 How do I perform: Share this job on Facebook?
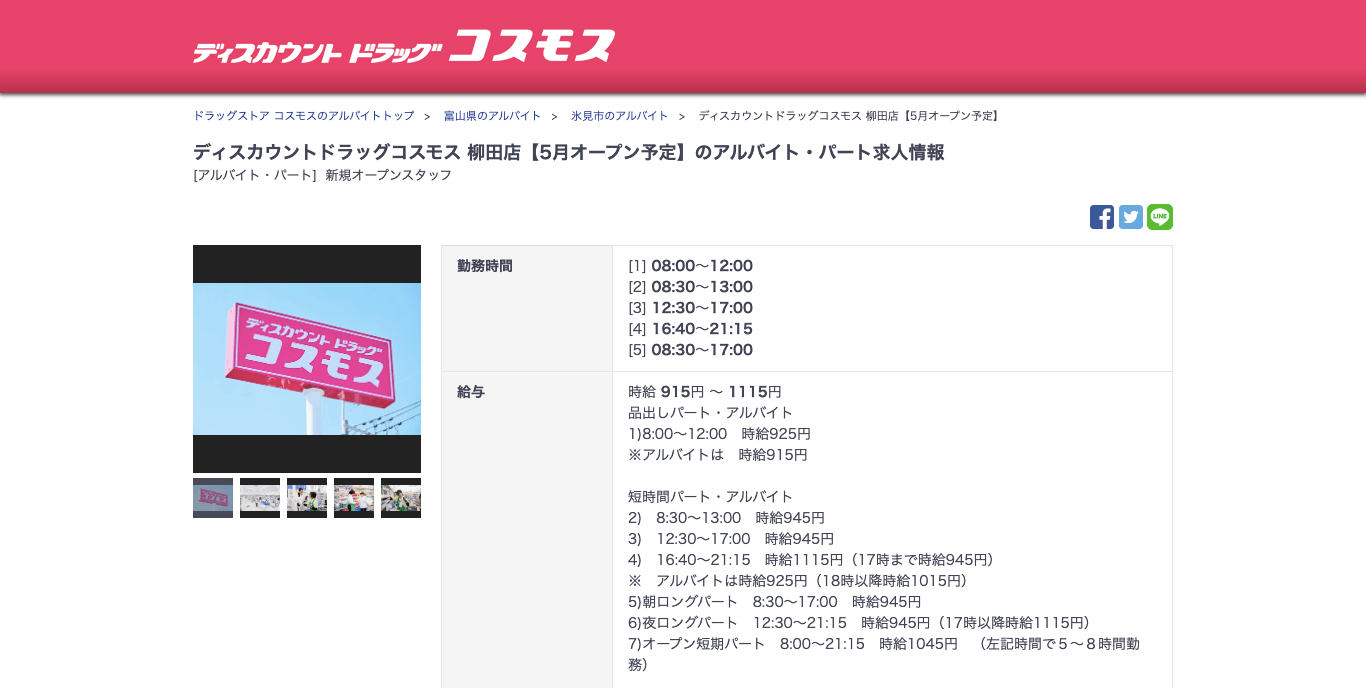coord(1101,217)
